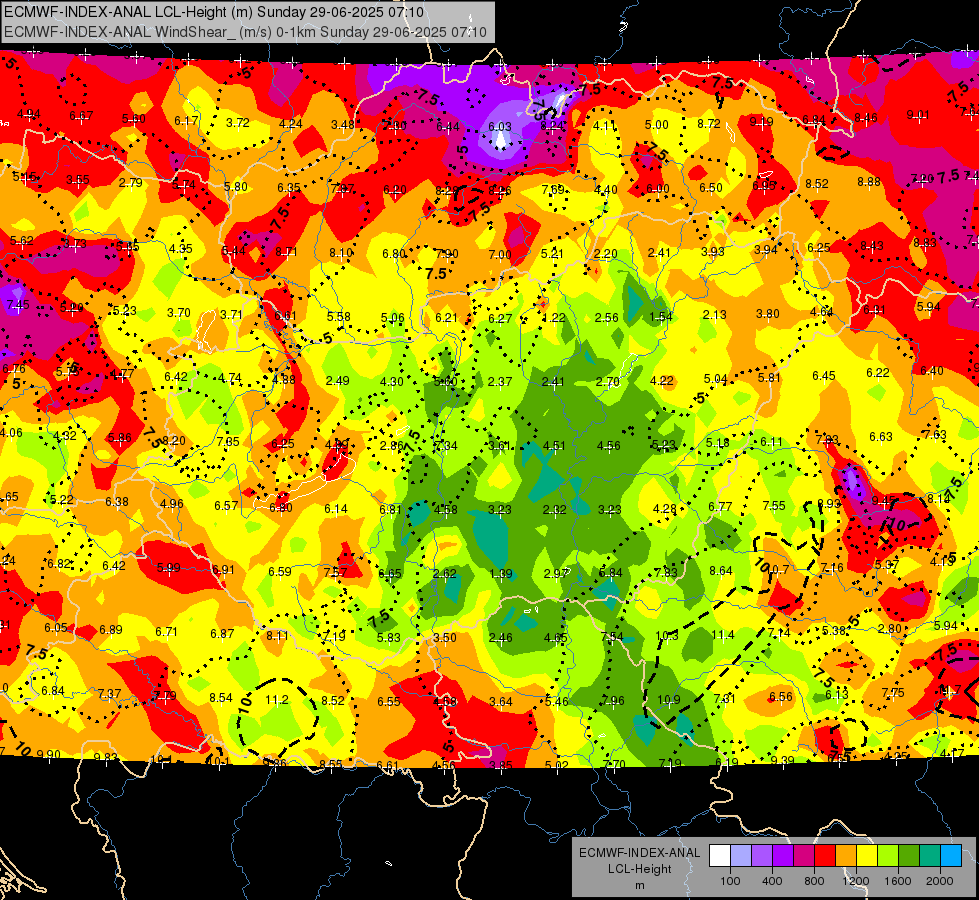Click the orange legend swatch

[x=846, y=856]
